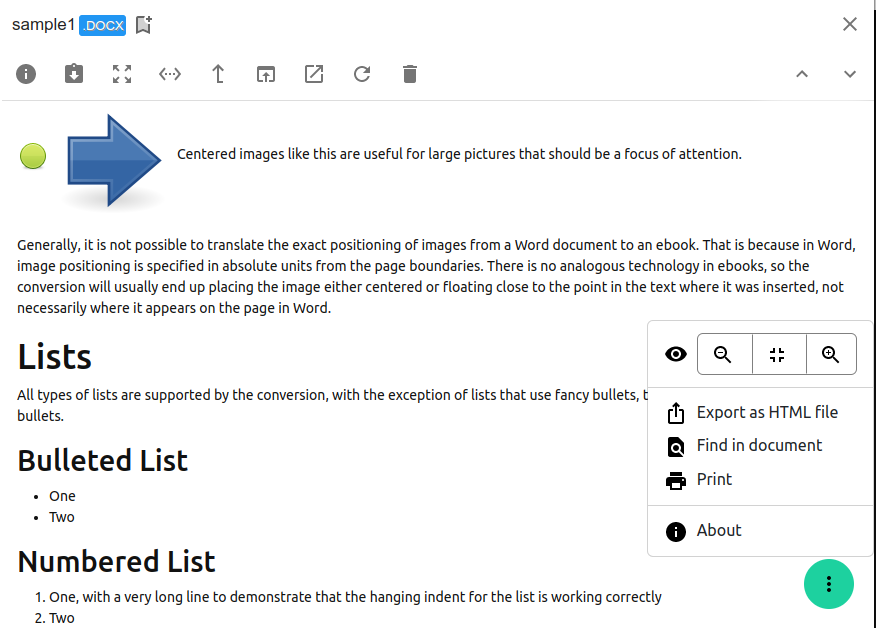Go to the next item with the down chevron

849,74
